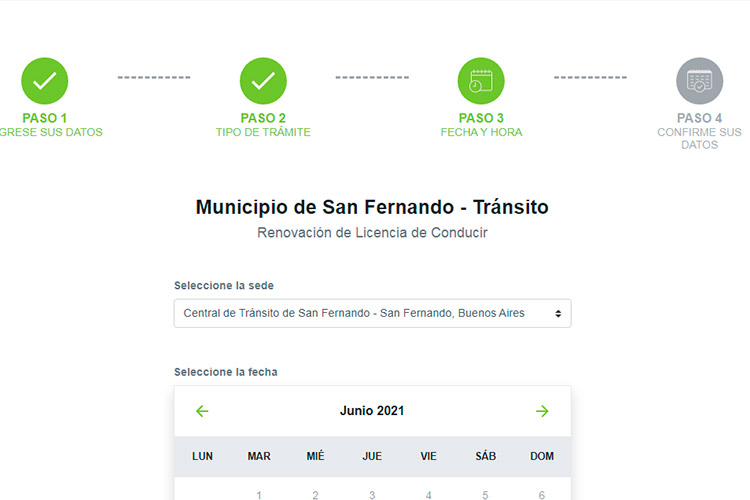
Task: Click the 'Junio 2021' month title
Action: pos(372,411)
